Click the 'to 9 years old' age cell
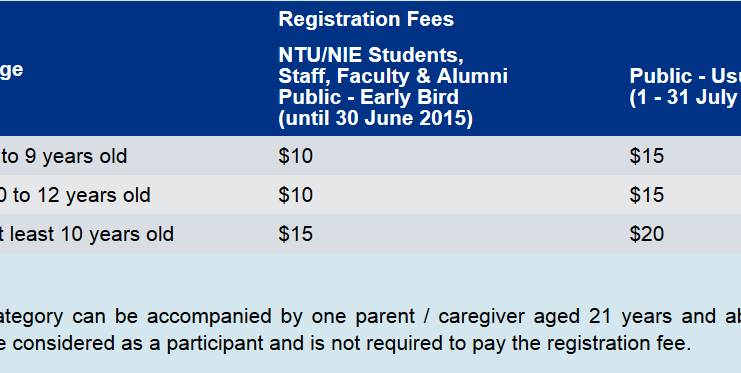Image resolution: width=741 pixels, height=373 pixels. point(64,156)
